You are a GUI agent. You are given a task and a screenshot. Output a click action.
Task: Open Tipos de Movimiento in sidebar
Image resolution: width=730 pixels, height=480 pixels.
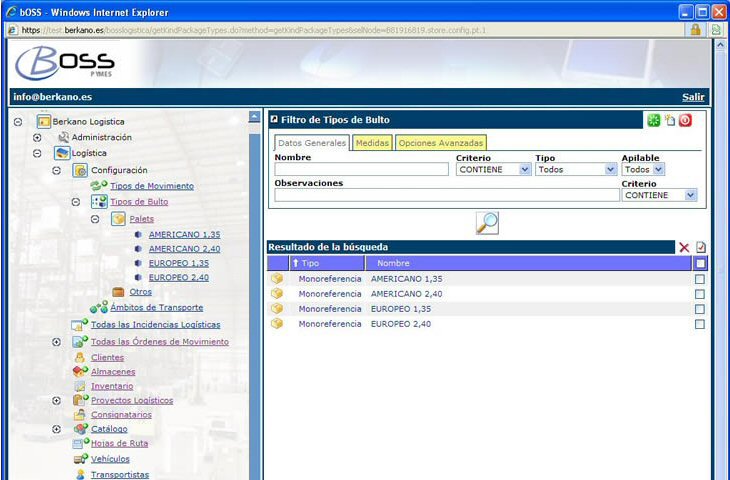click(x=152, y=186)
